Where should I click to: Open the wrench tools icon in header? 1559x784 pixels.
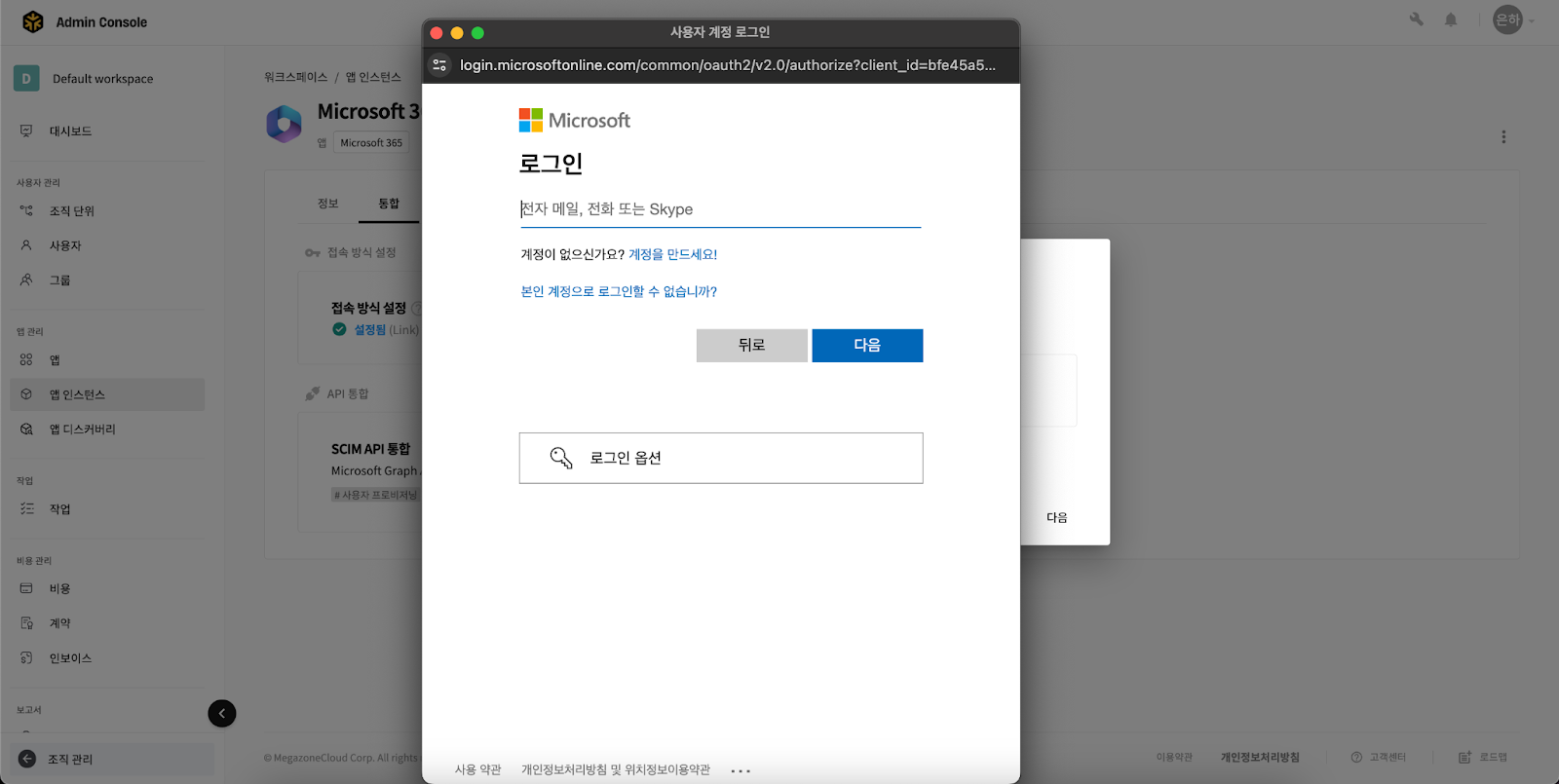(x=1417, y=19)
